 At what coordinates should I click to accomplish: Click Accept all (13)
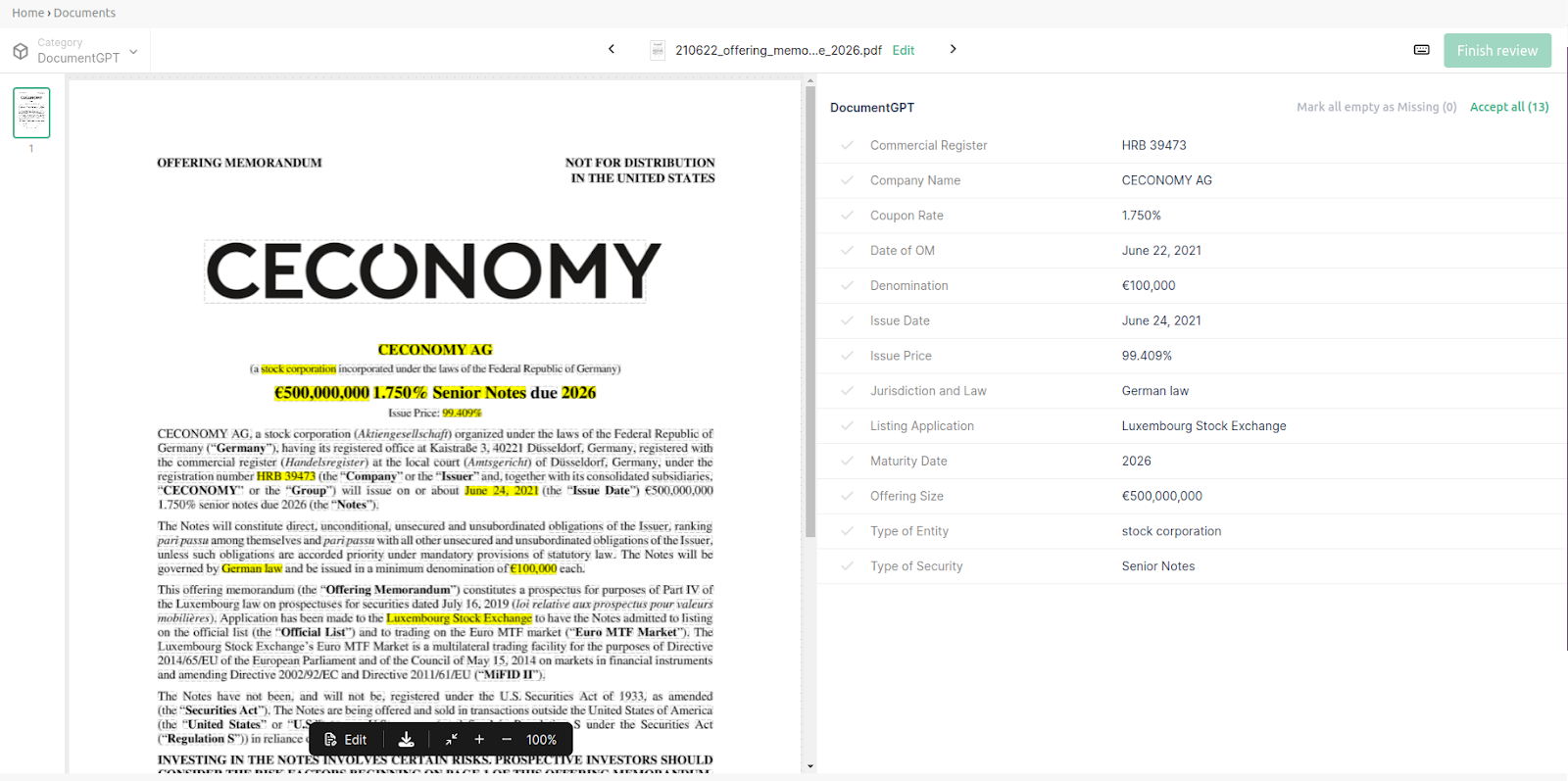[1509, 107]
